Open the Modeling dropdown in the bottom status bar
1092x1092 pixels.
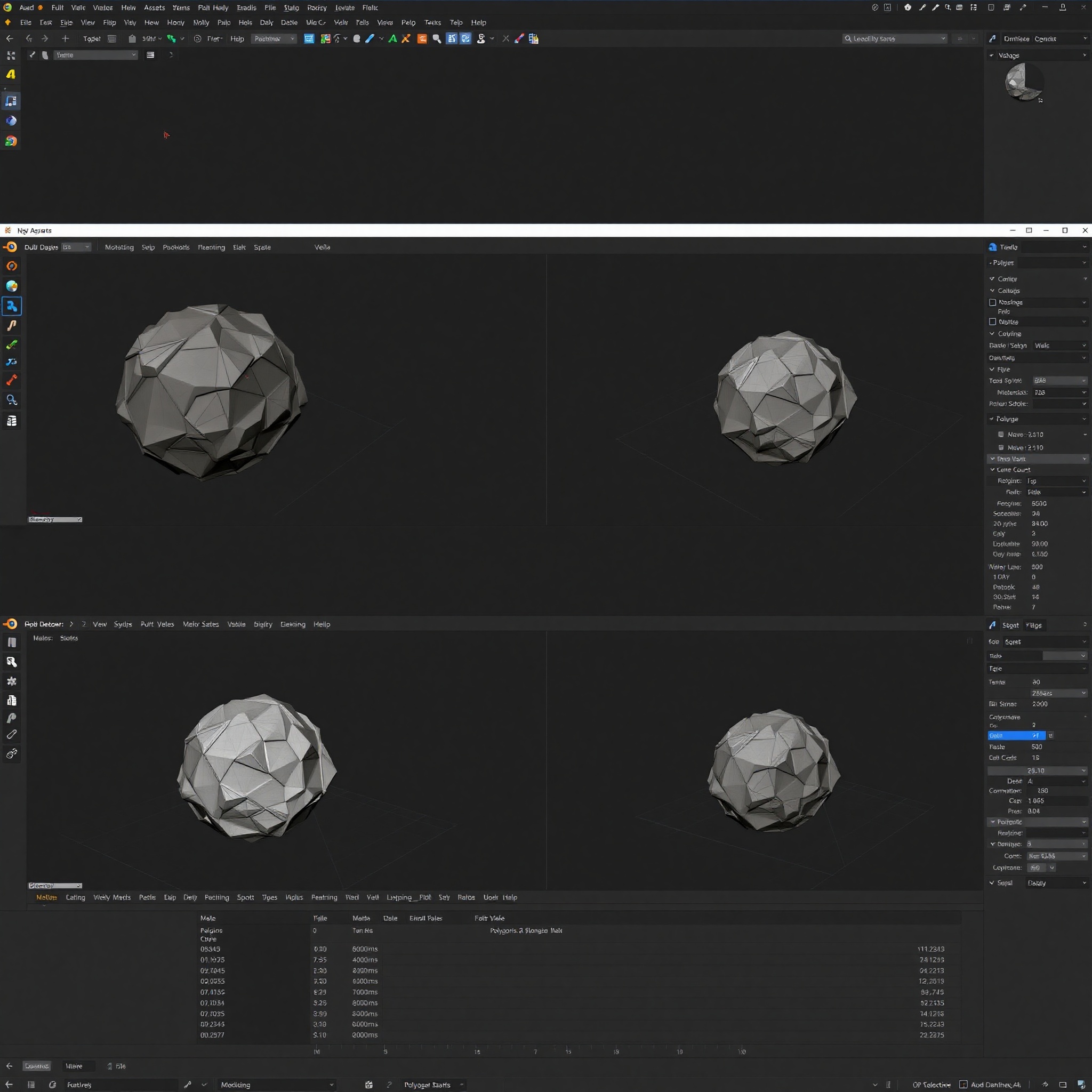[277, 1085]
